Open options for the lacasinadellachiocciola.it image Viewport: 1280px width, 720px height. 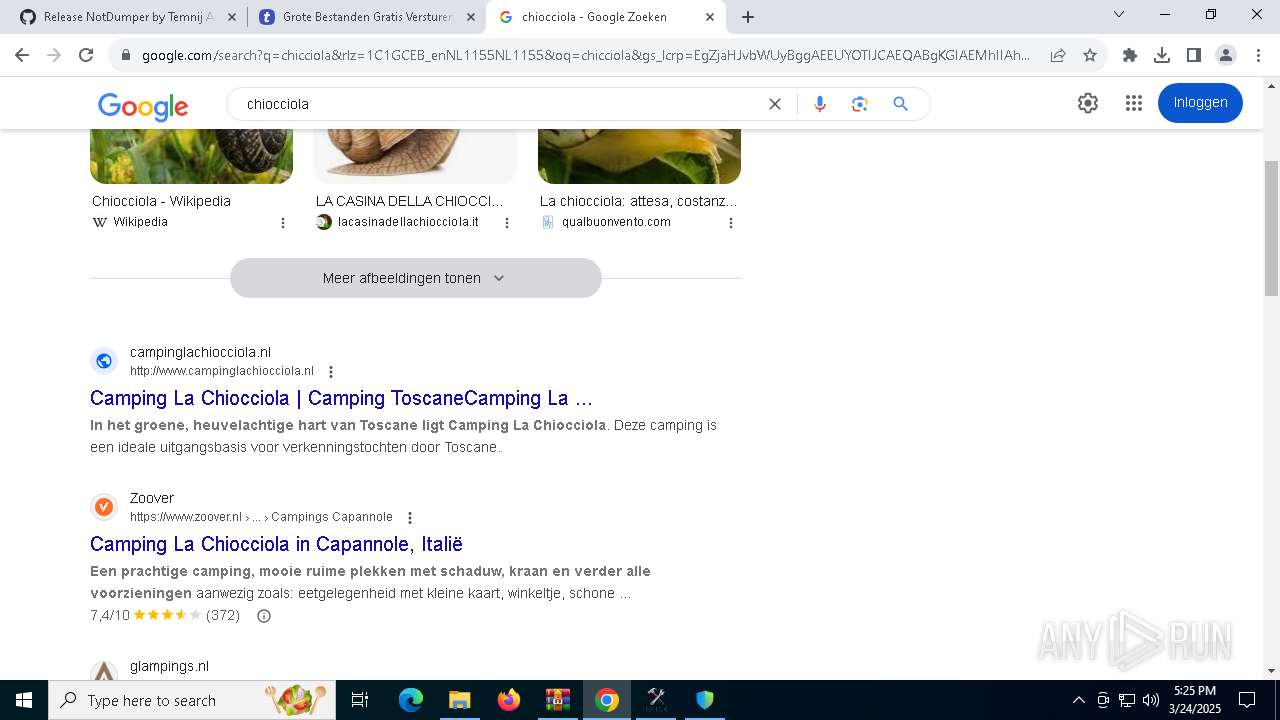tap(507, 223)
